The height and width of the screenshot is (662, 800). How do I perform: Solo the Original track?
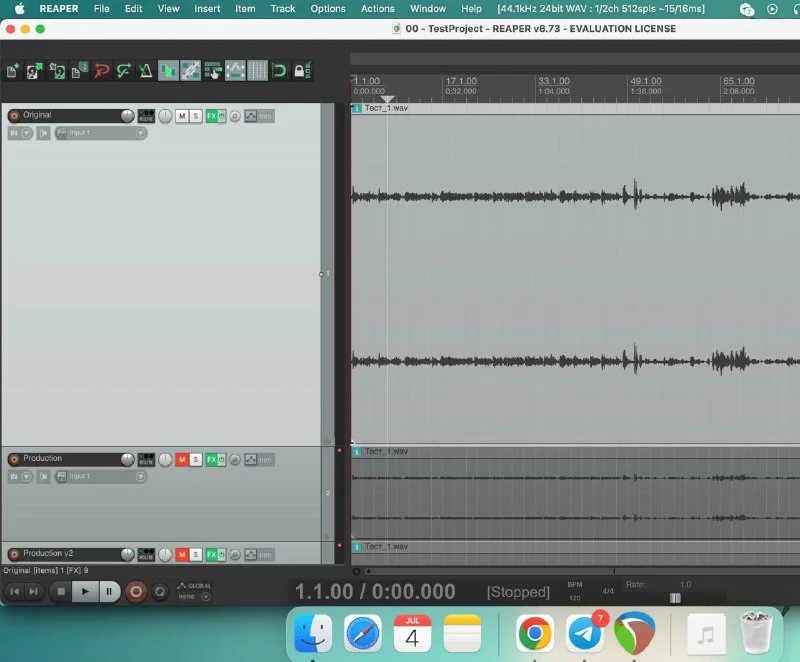[196, 116]
